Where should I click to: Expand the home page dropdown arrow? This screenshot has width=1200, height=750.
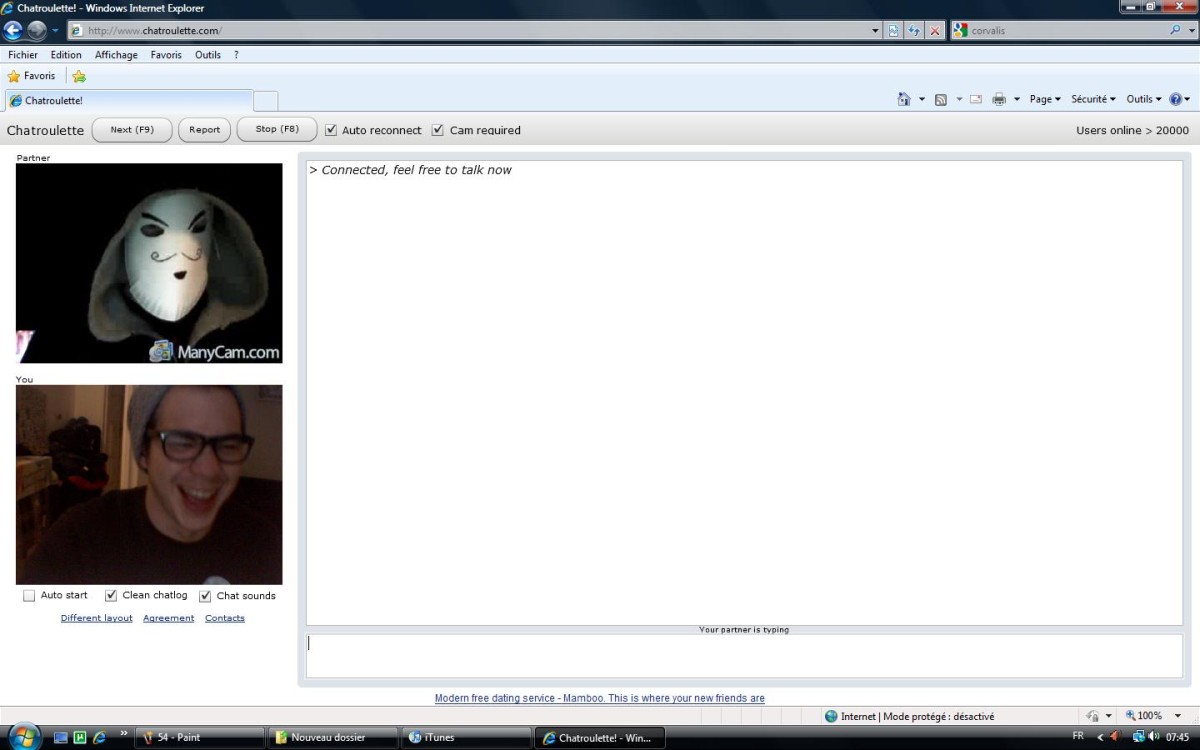(x=922, y=99)
